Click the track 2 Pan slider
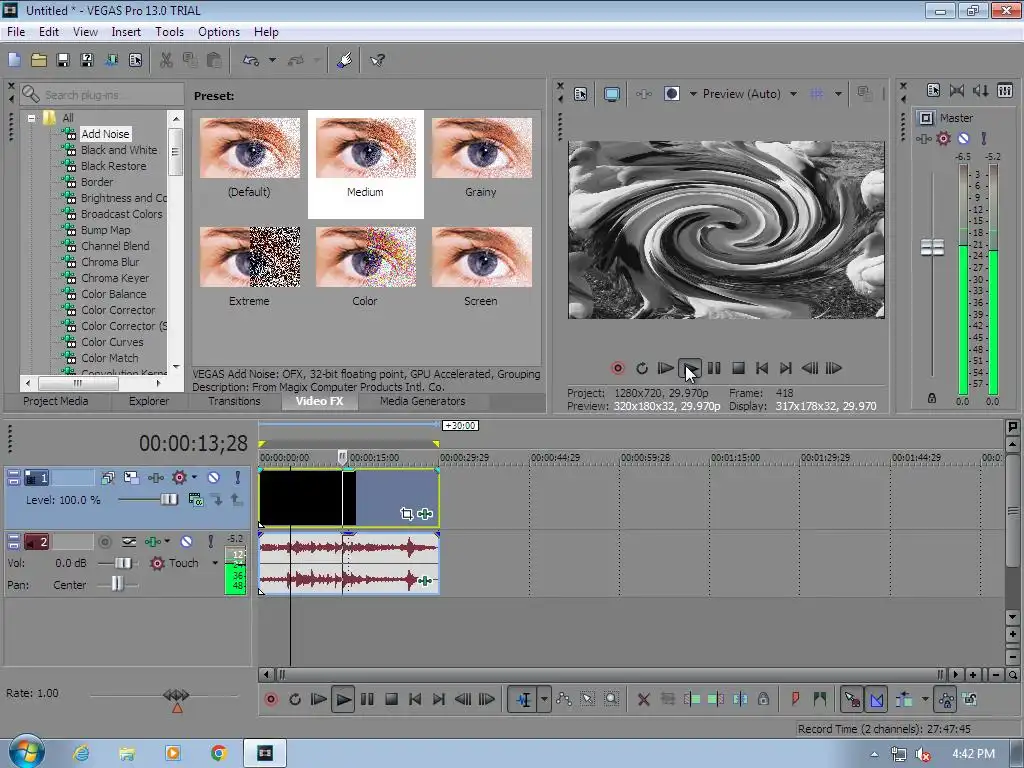 coord(117,584)
